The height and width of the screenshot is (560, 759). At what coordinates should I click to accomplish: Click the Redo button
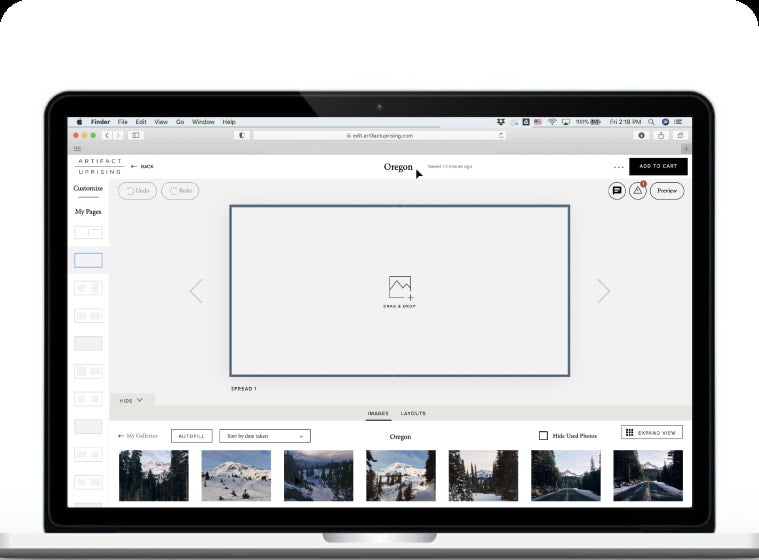coord(180,191)
